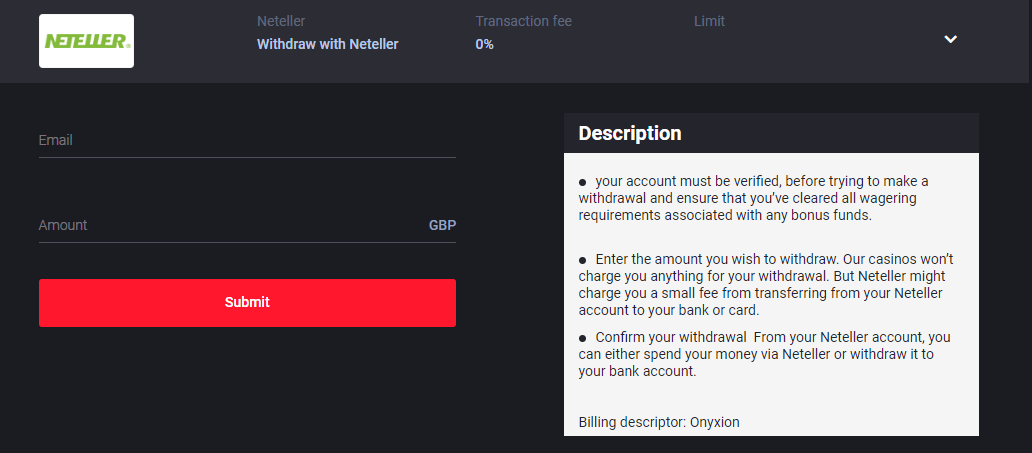Image resolution: width=1032 pixels, height=453 pixels.
Task: Click the 'Limit' column heading
Action: 709,21
